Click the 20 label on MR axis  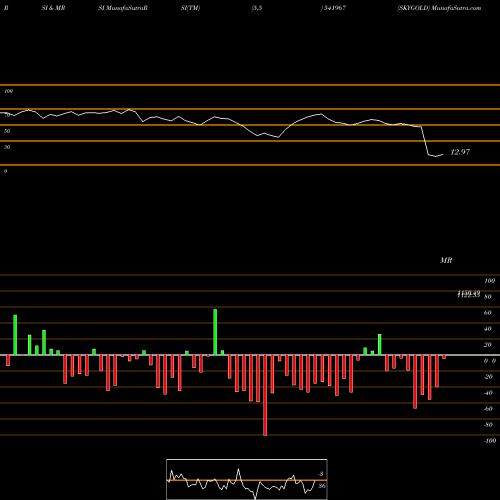coord(487,345)
